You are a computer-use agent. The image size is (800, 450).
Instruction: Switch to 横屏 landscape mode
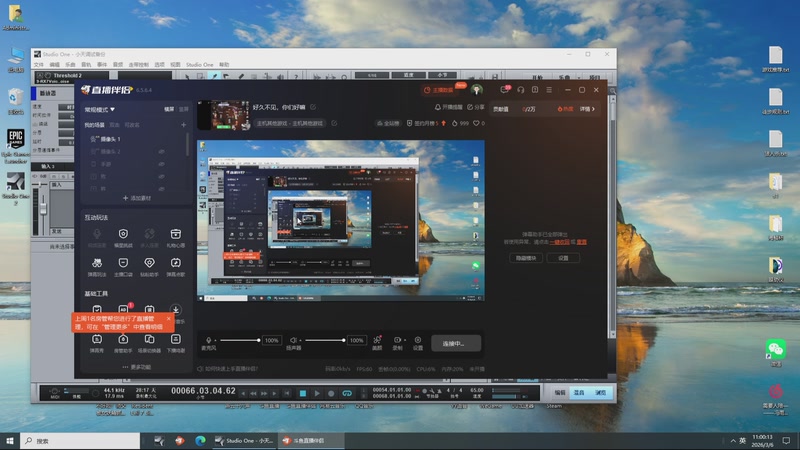tap(169, 109)
